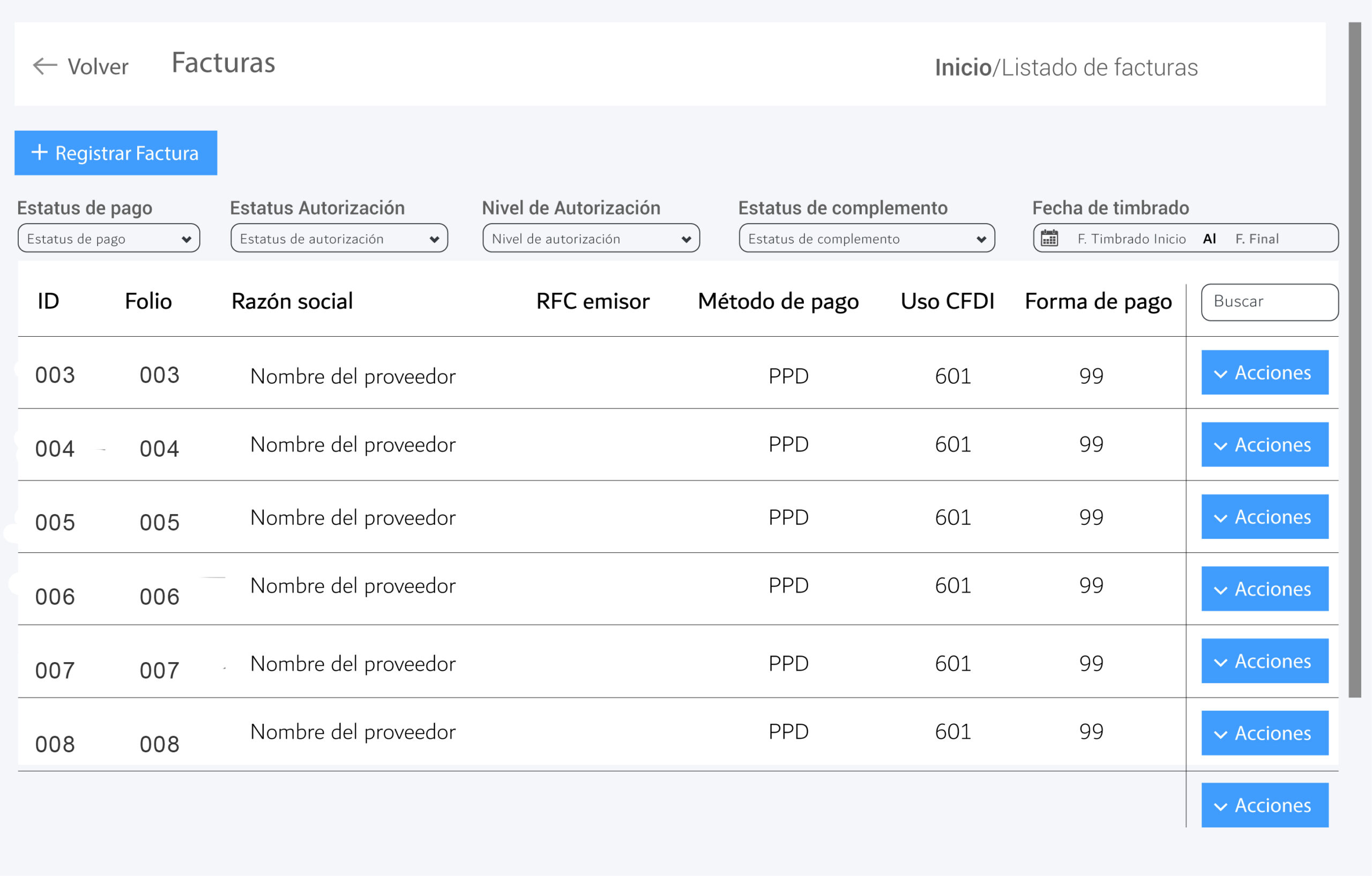Open the Estatus de pago dropdown
1372x876 pixels.
[108, 238]
